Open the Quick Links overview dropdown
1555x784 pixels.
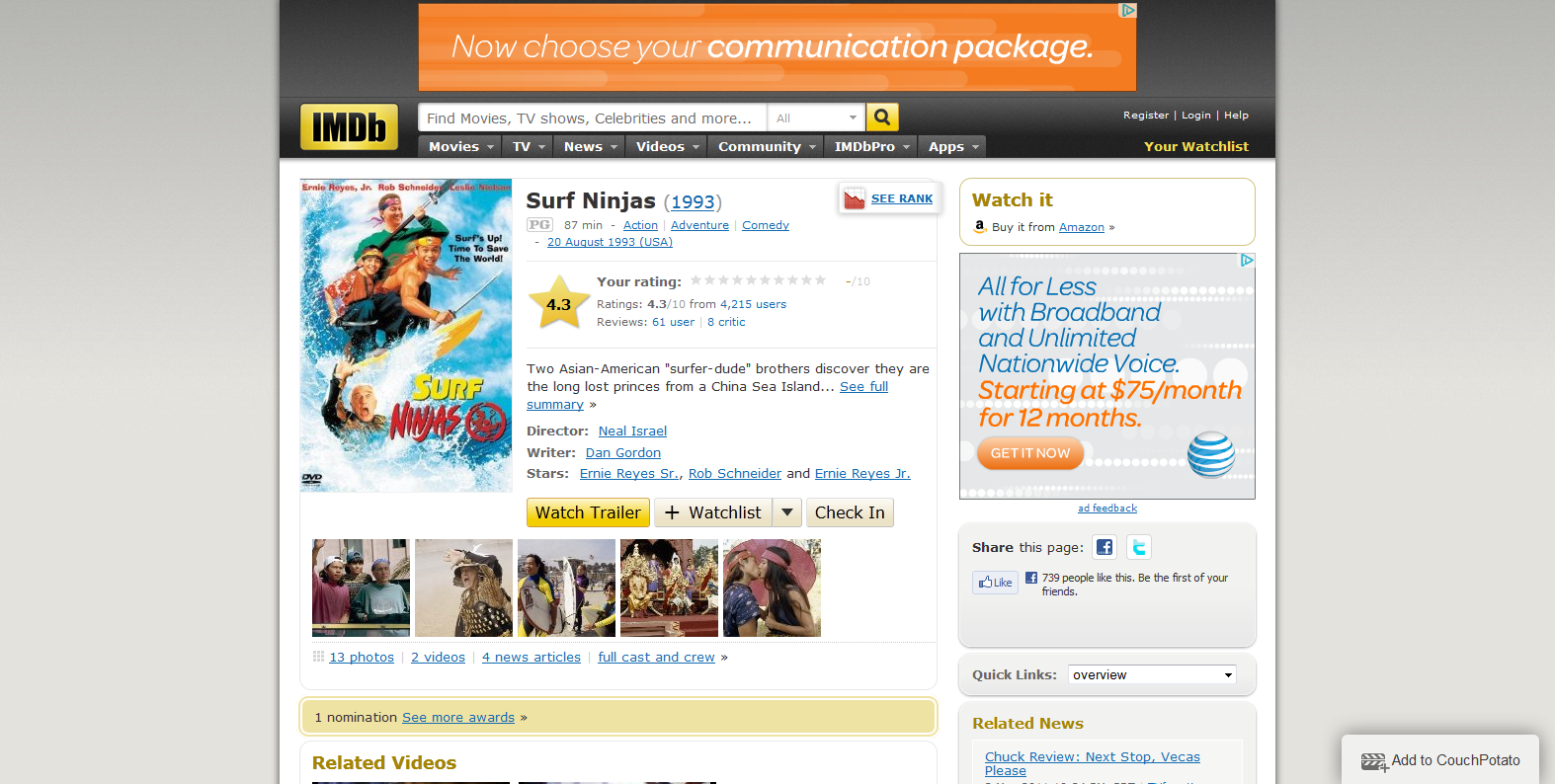[1152, 674]
